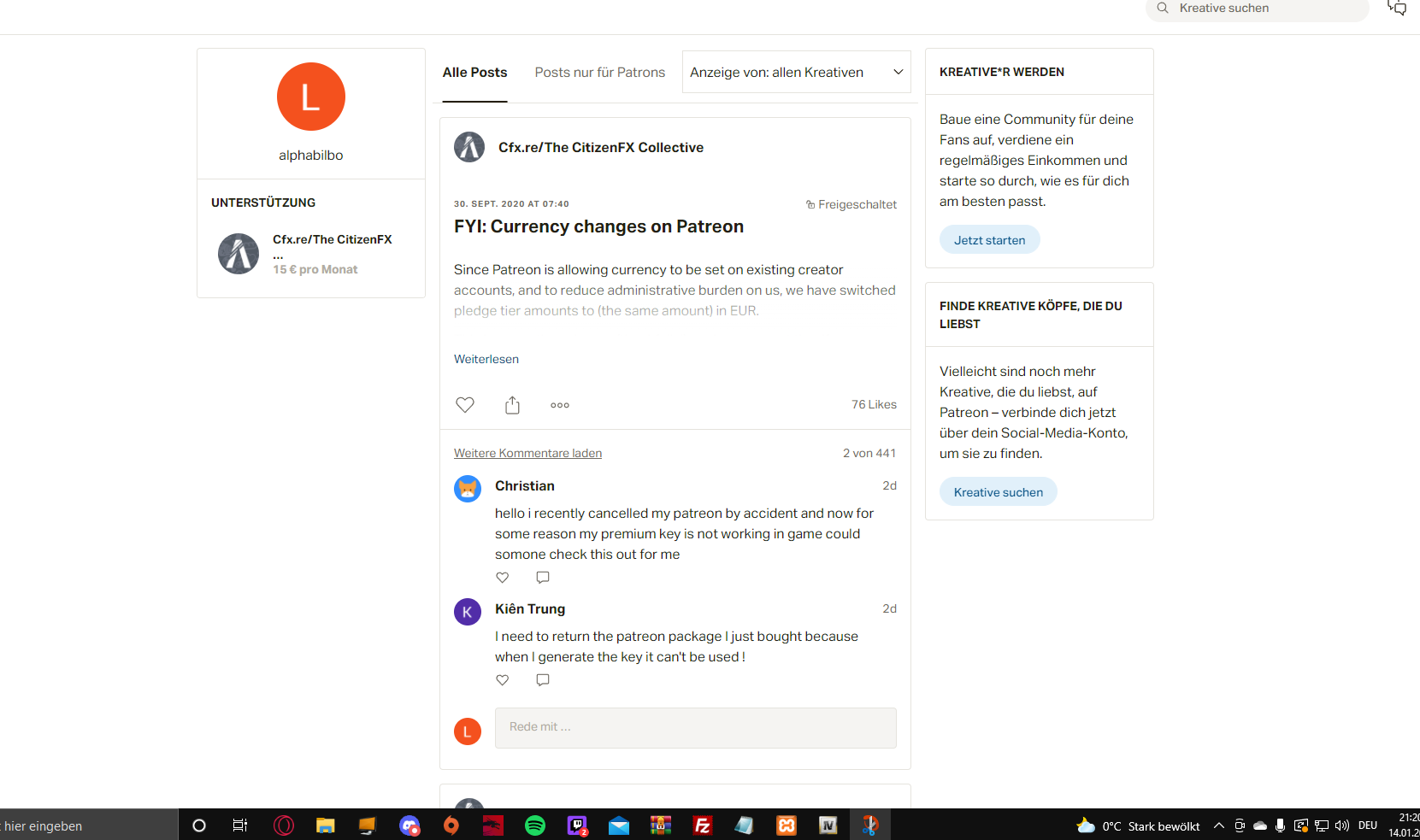The height and width of the screenshot is (840, 1420).
Task: Open Discord from the taskbar
Action: coord(410,825)
